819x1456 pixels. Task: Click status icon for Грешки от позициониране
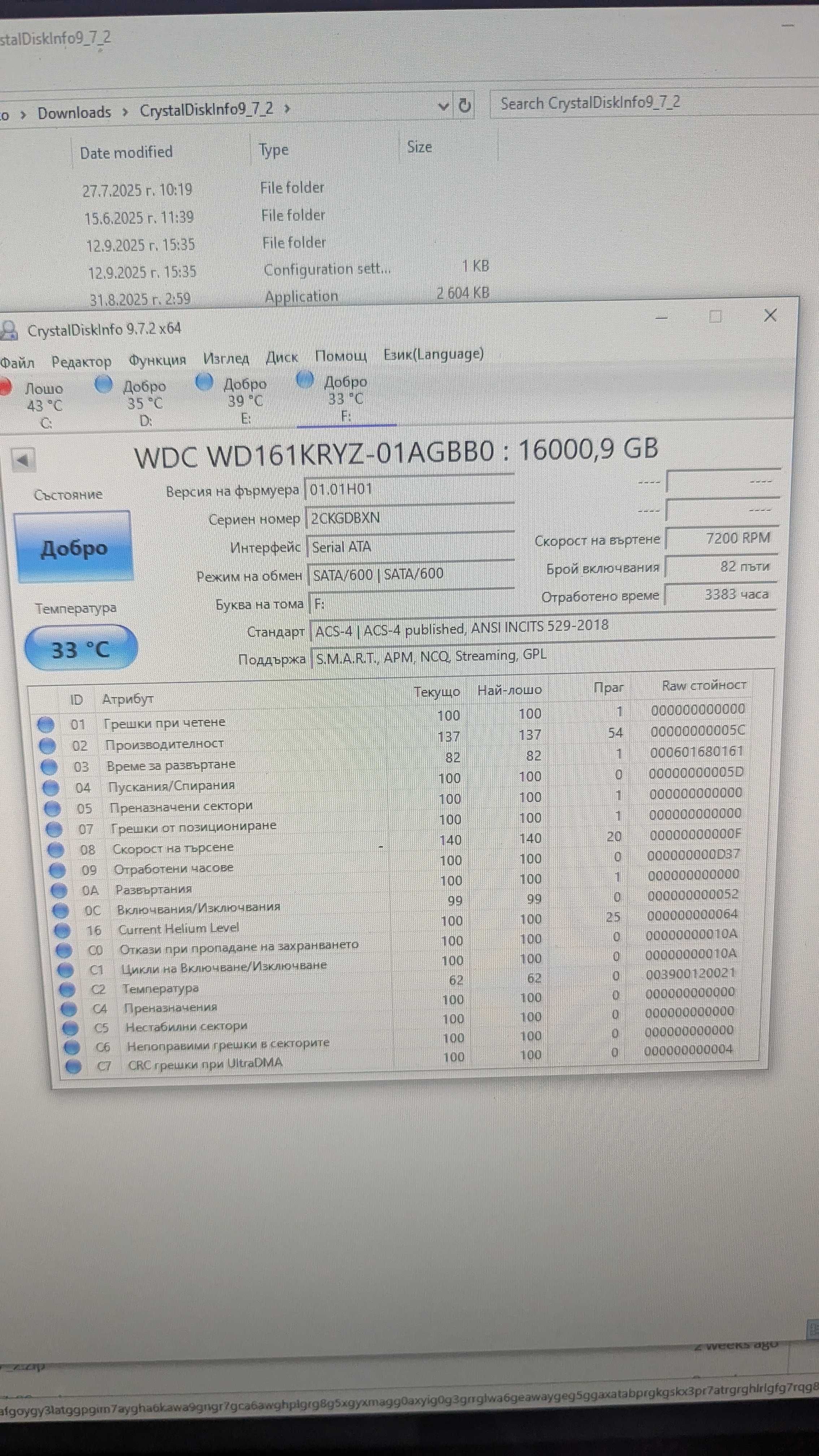[54, 829]
